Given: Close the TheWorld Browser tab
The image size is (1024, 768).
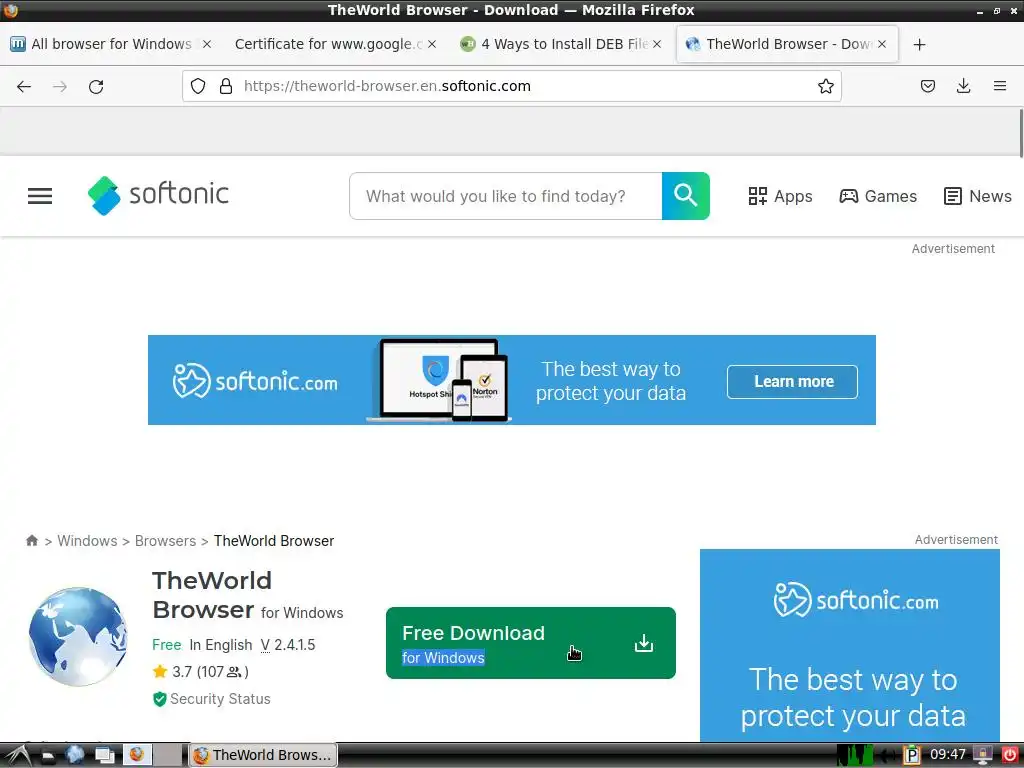Looking at the screenshot, I should click(x=882, y=44).
